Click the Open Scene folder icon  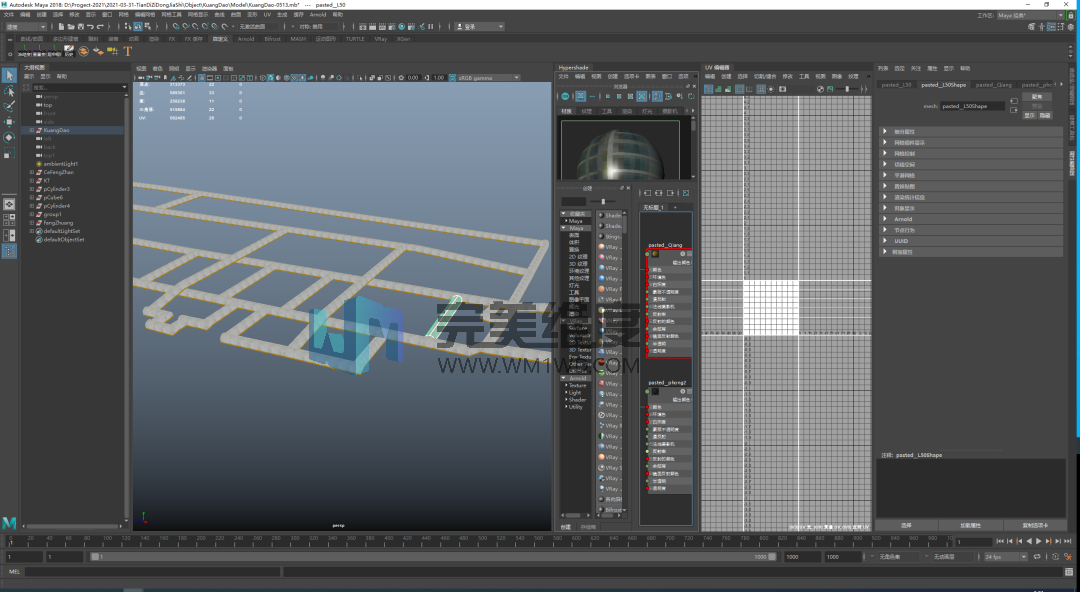click(x=71, y=27)
